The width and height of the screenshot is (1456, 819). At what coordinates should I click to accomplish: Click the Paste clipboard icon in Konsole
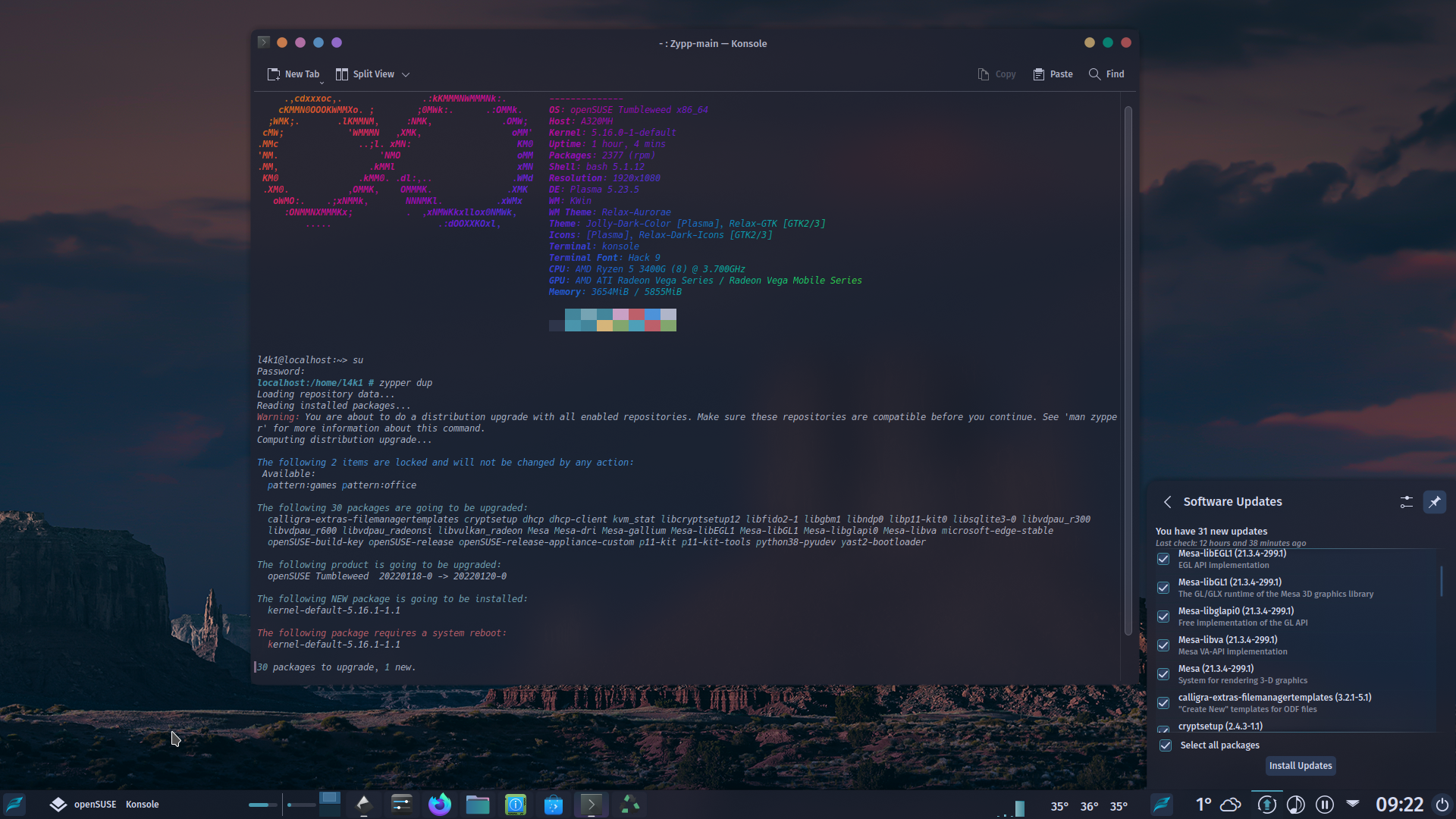(x=1039, y=74)
